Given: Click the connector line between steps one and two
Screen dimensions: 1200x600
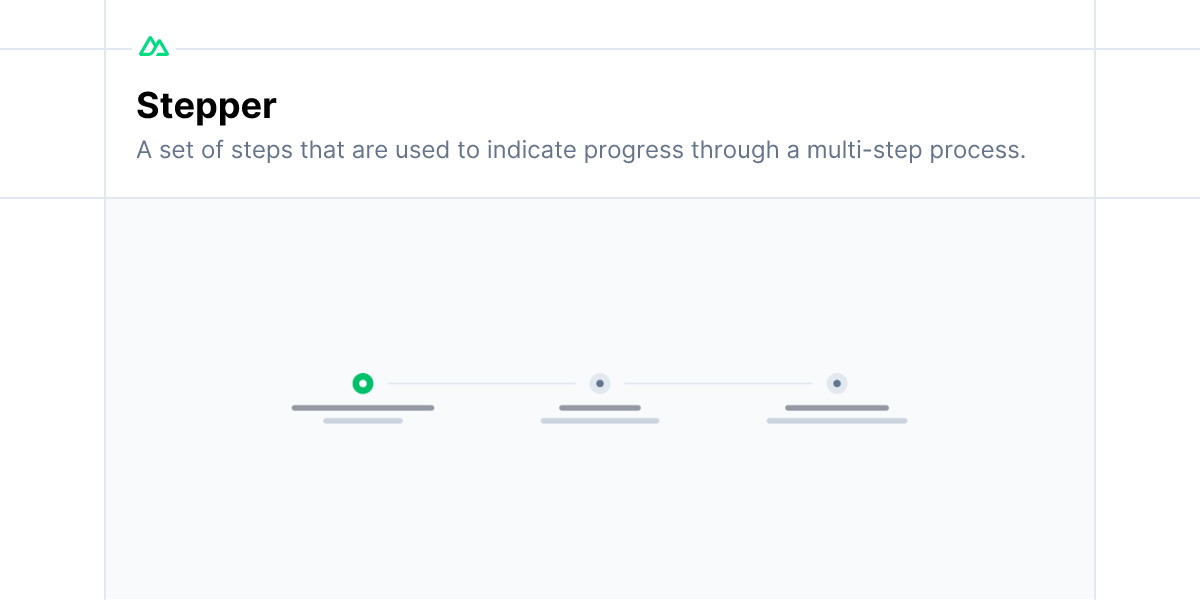Looking at the screenshot, I should click(482, 383).
